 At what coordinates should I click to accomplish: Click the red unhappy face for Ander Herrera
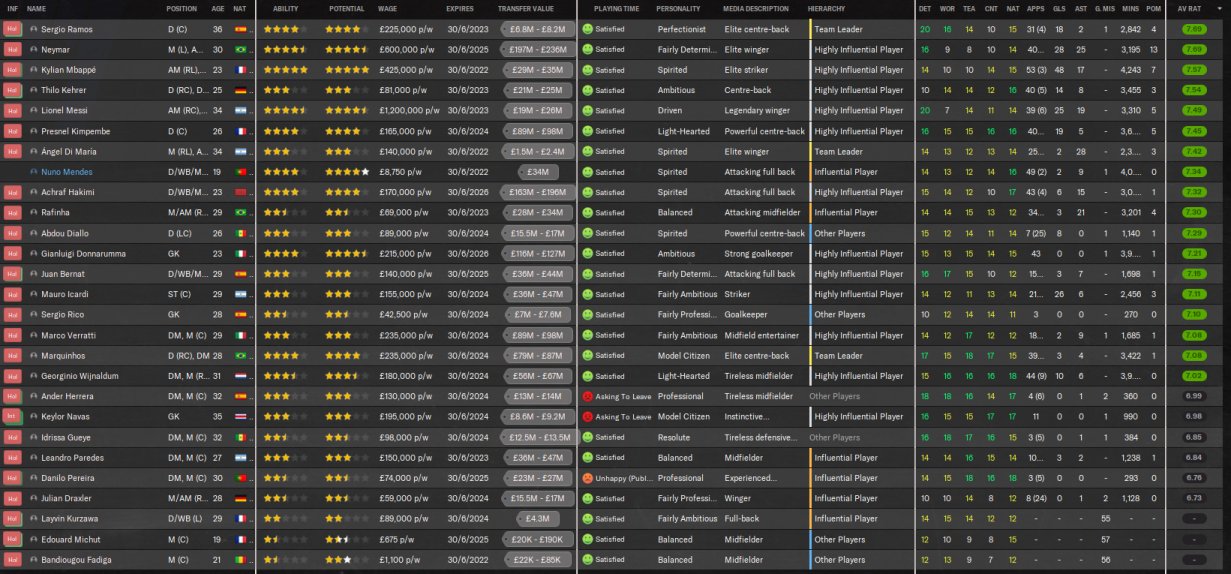(x=587, y=396)
